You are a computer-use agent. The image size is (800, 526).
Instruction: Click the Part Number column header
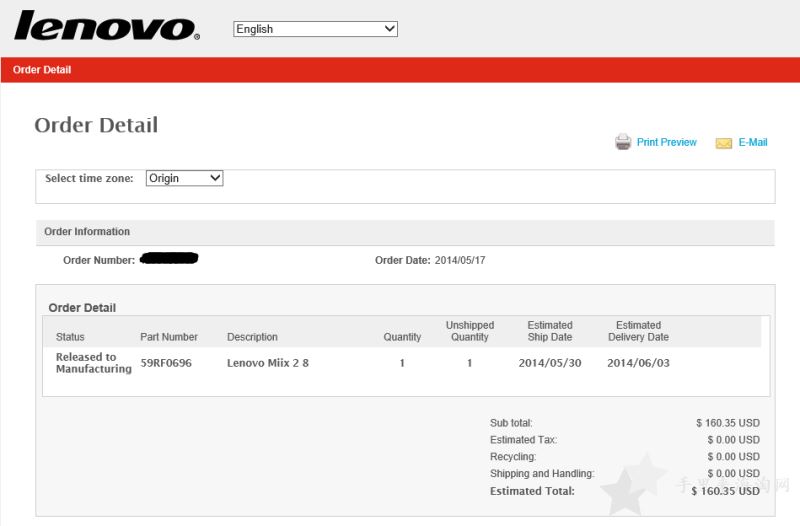[x=169, y=337]
